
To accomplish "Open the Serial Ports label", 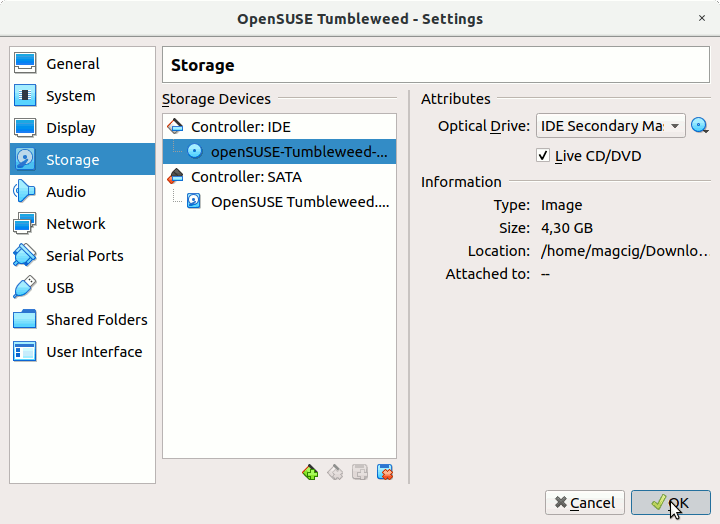I will point(85,256).
